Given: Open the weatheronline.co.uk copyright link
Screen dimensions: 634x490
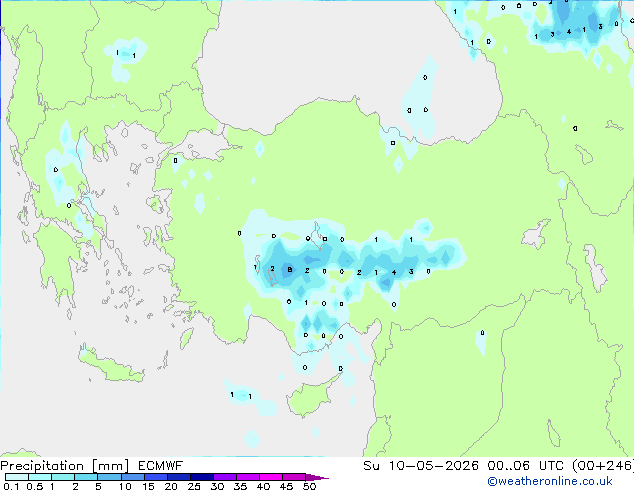Looking at the screenshot, I should (550, 481).
